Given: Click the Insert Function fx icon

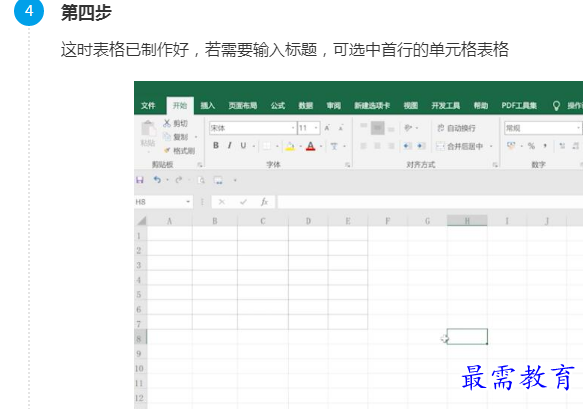Looking at the screenshot, I should [264, 202].
